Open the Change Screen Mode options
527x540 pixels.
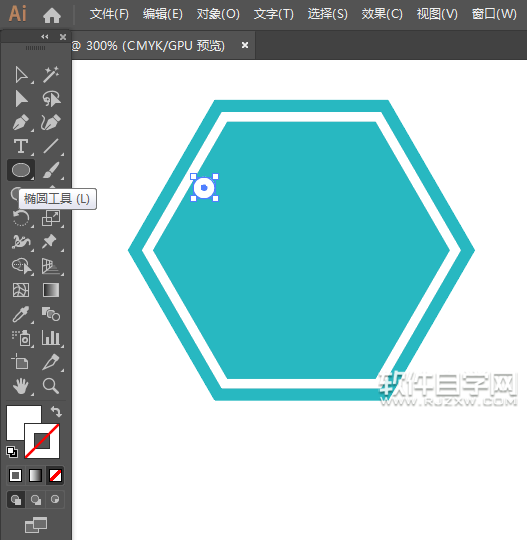pyautogui.click(x=36, y=525)
